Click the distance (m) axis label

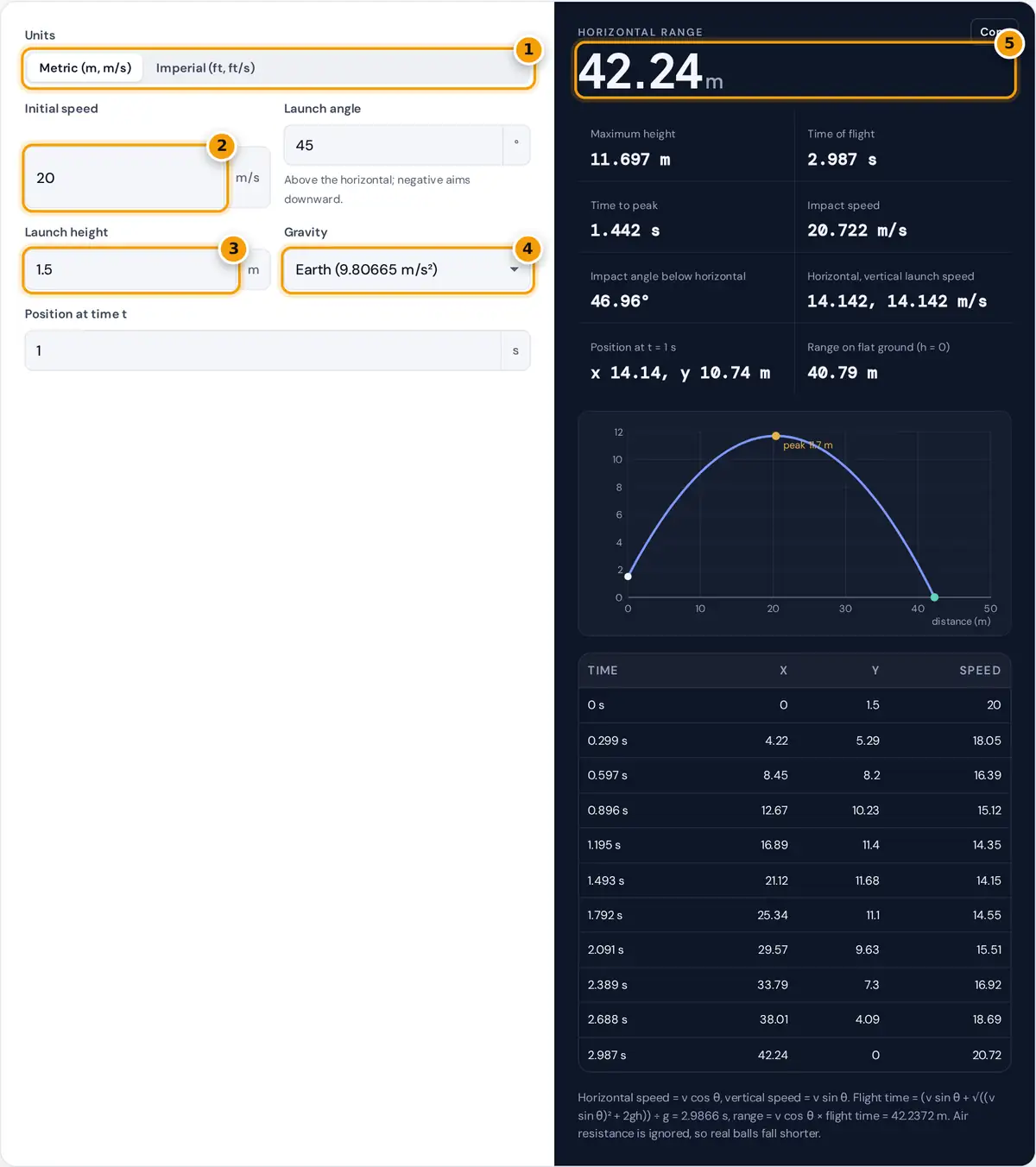(x=961, y=621)
